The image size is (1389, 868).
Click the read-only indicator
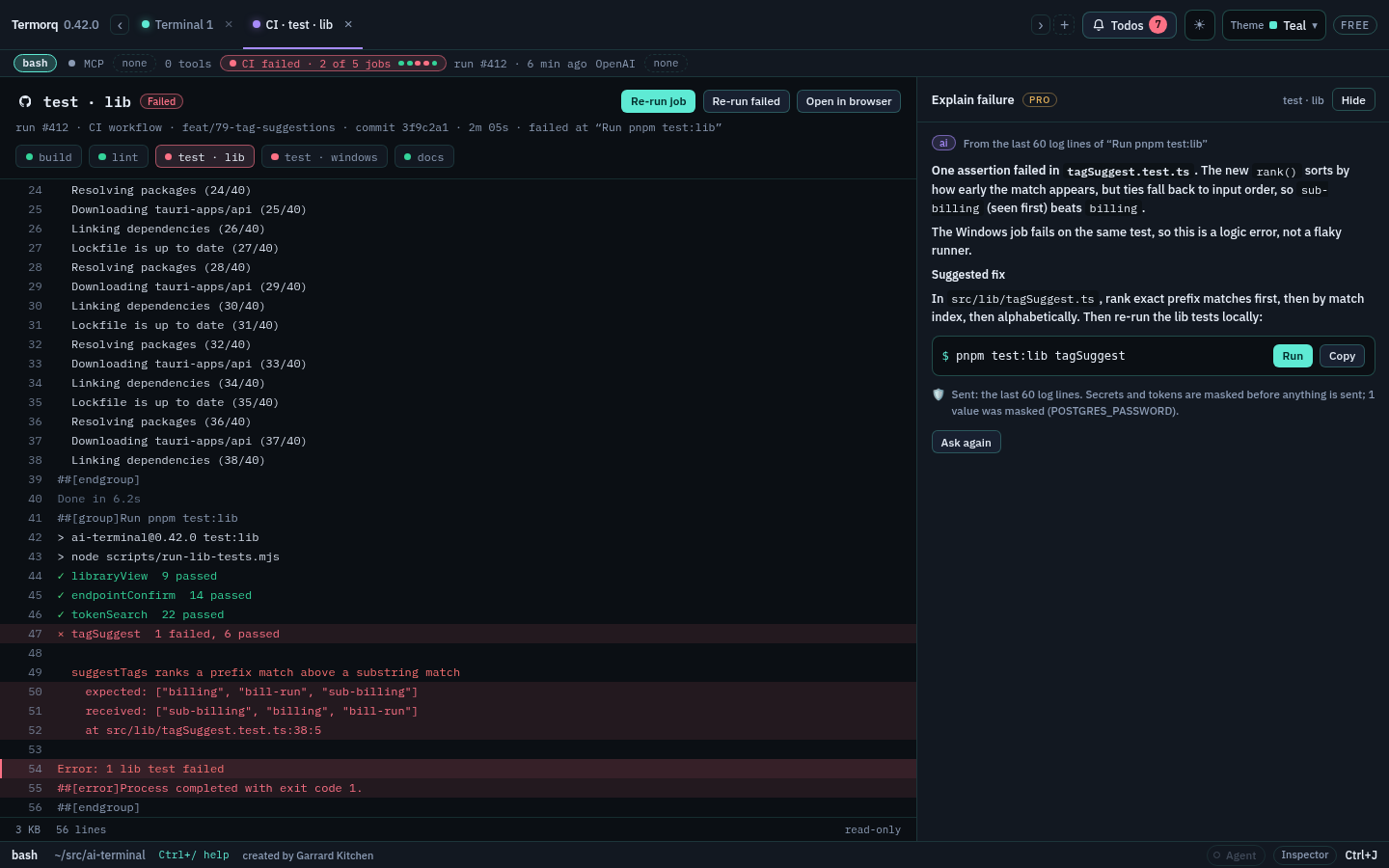pos(873,829)
